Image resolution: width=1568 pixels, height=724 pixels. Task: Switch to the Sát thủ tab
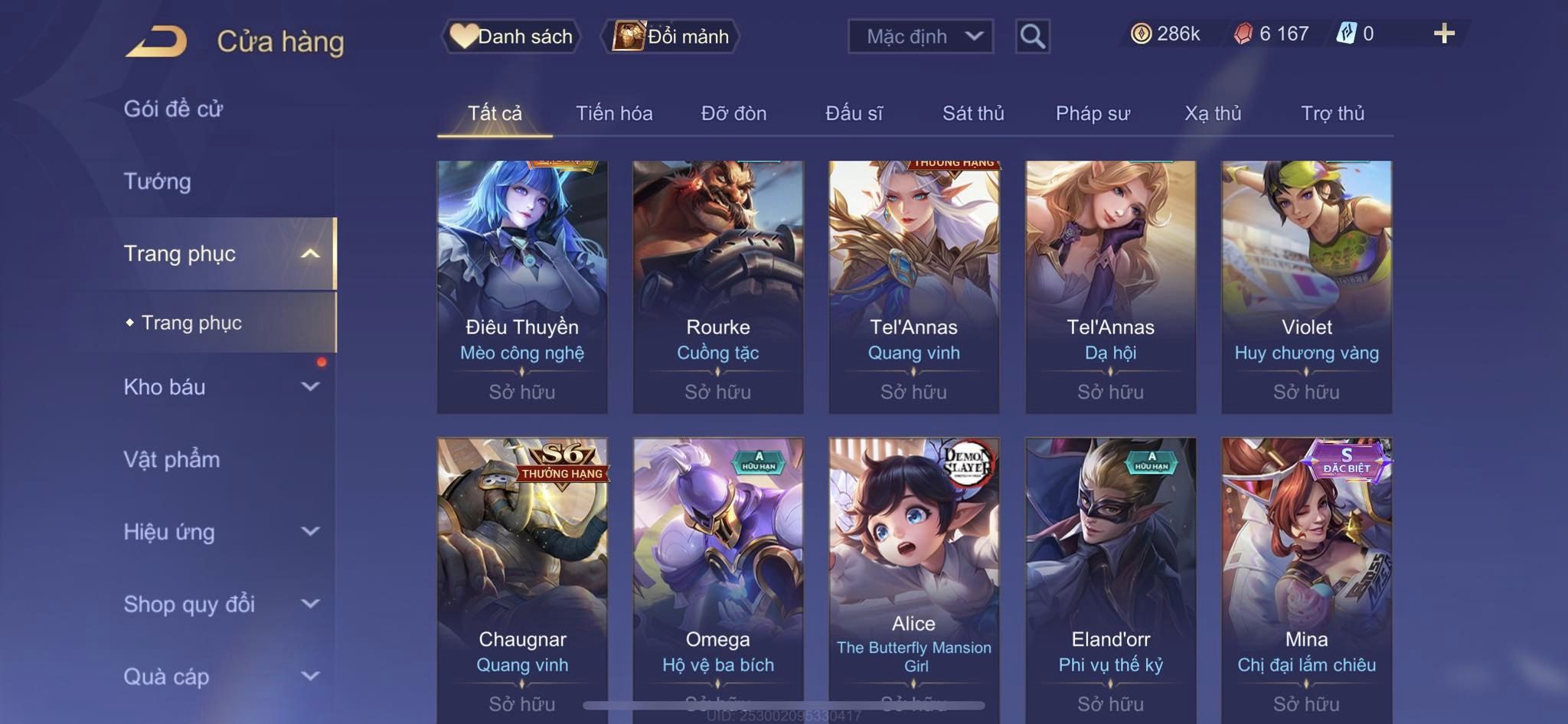click(973, 113)
